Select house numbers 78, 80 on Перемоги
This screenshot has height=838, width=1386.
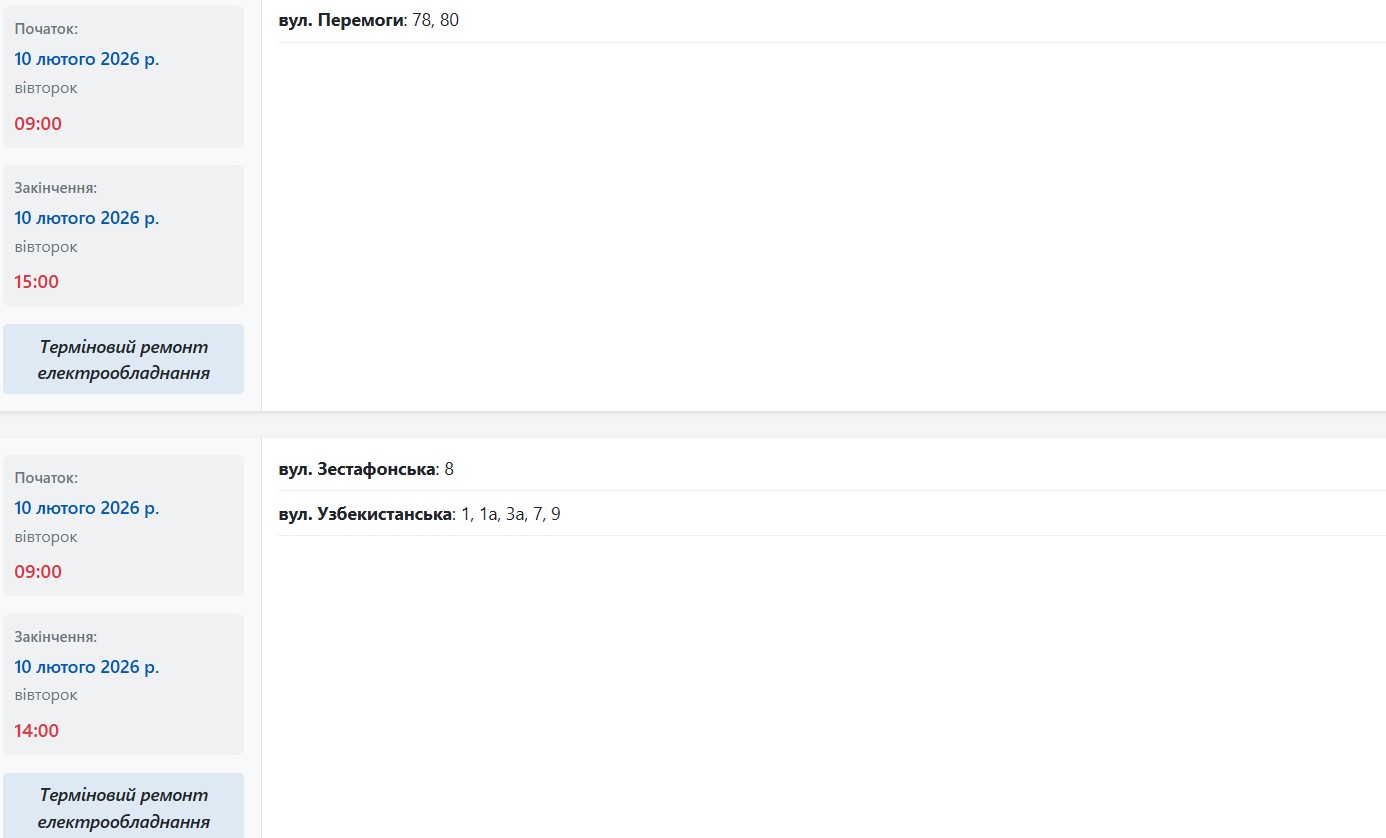pos(435,20)
